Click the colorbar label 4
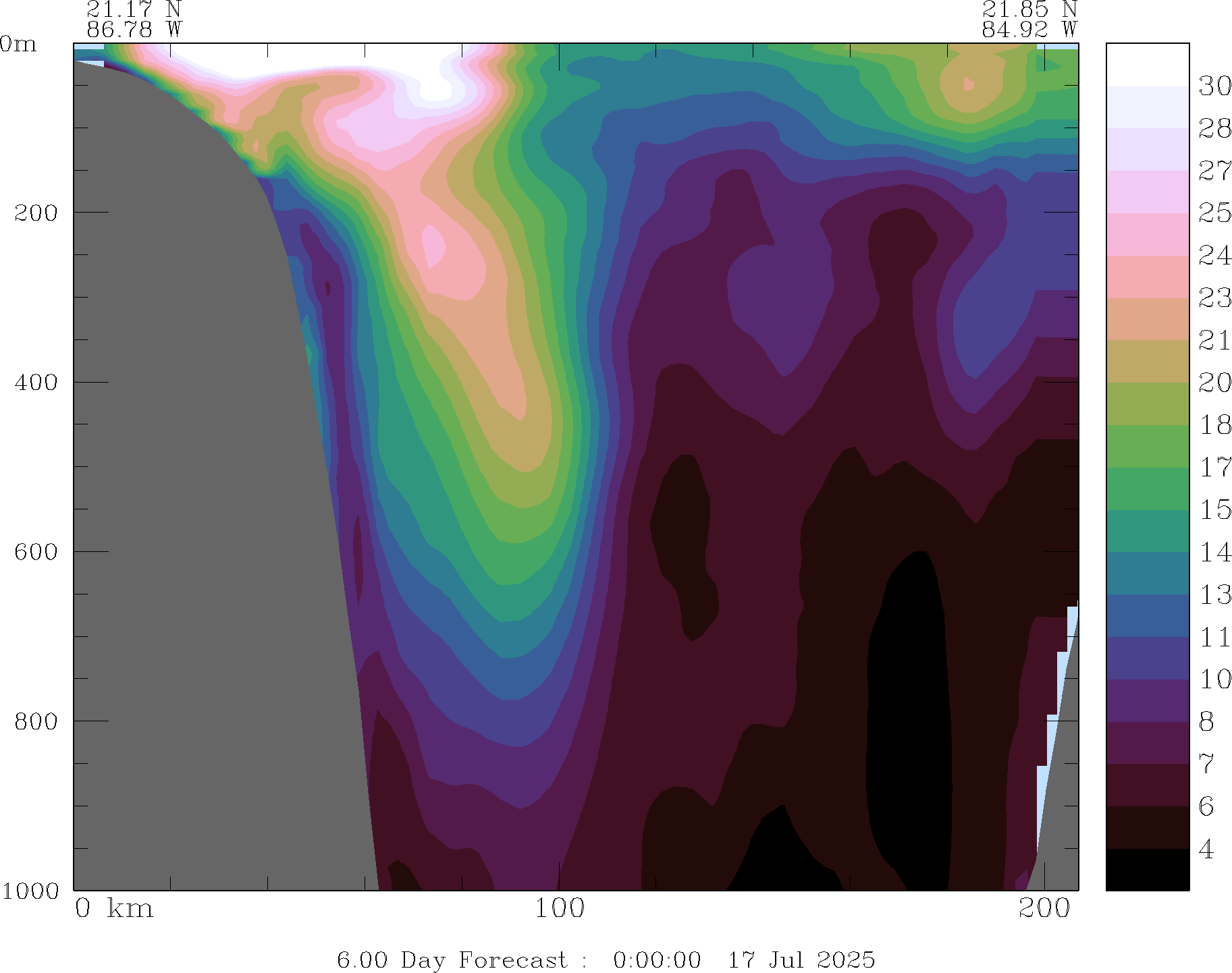1232x973 pixels. (x=1206, y=850)
